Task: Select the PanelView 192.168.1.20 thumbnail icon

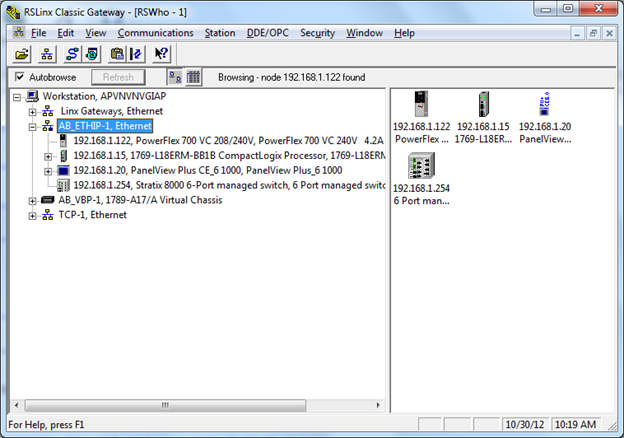Action: click(544, 104)
